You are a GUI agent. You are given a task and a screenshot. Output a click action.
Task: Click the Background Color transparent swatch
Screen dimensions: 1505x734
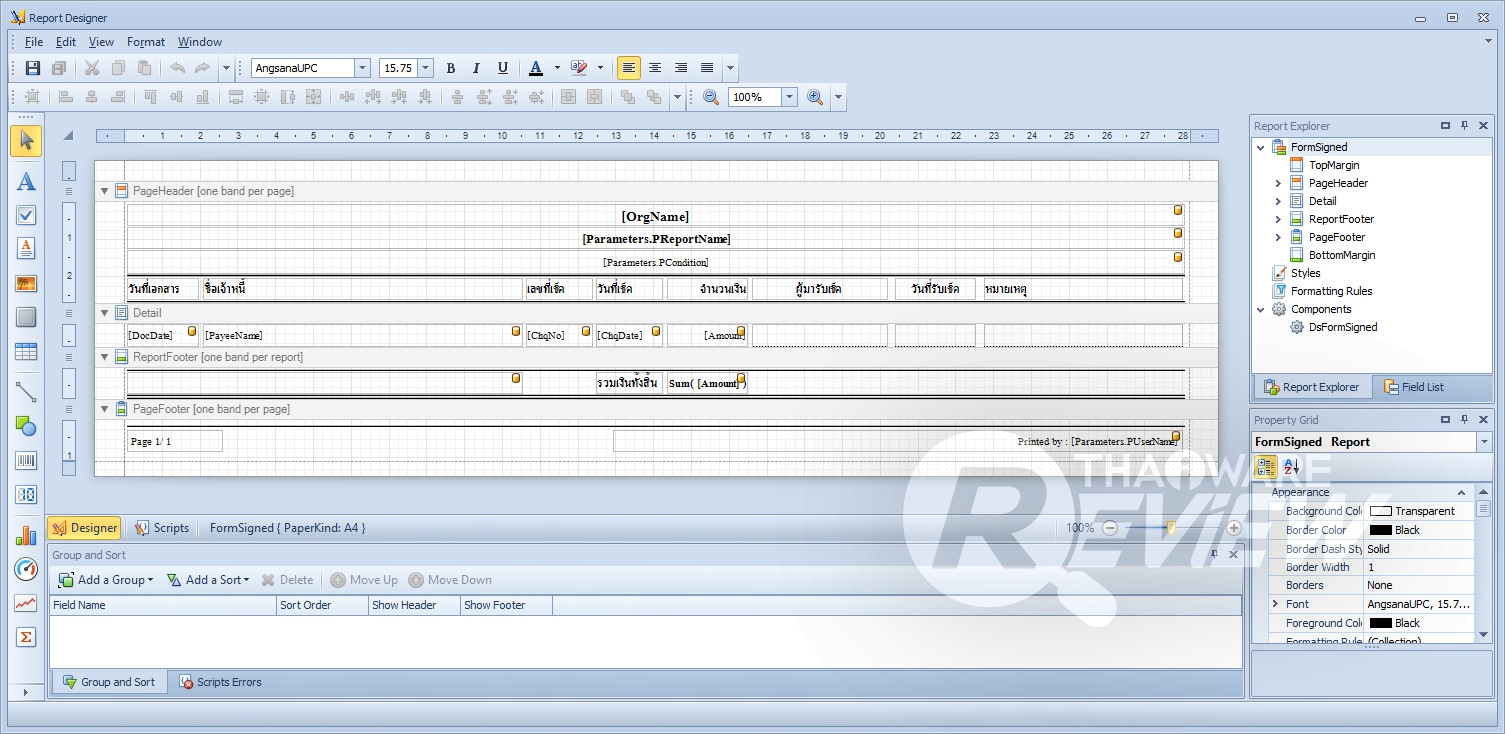click(1380, 511)
